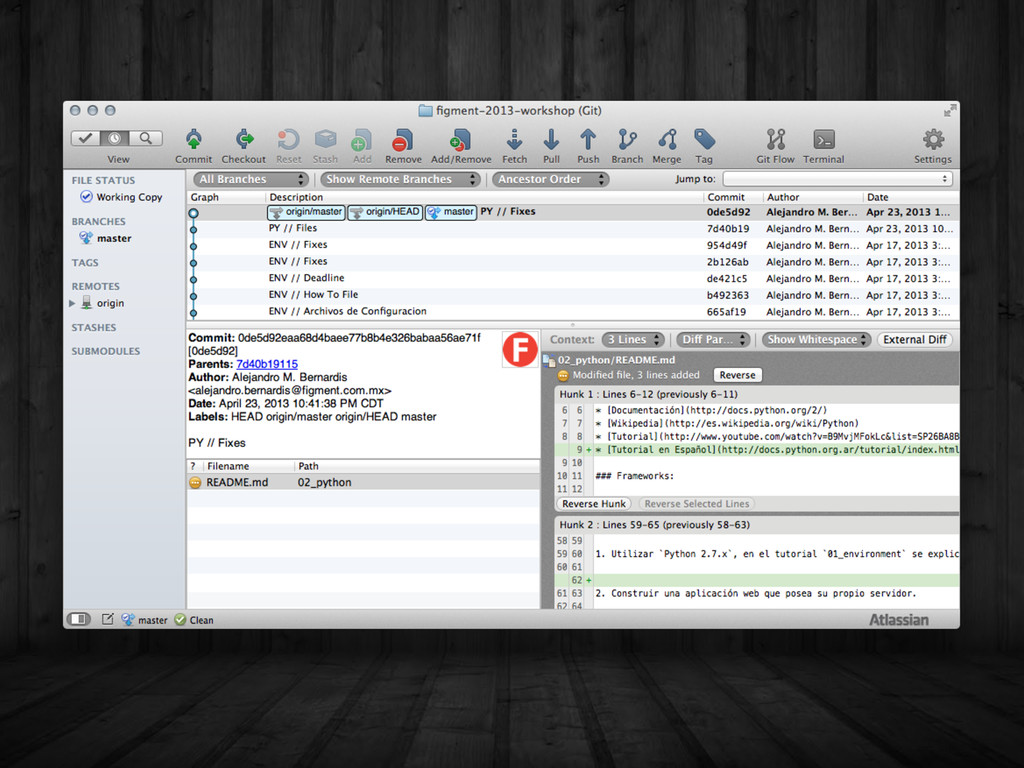Click master branch icon in status bar
This screenshot has height=768, width=1024.
pyautogui.click(x=128, y=619)
